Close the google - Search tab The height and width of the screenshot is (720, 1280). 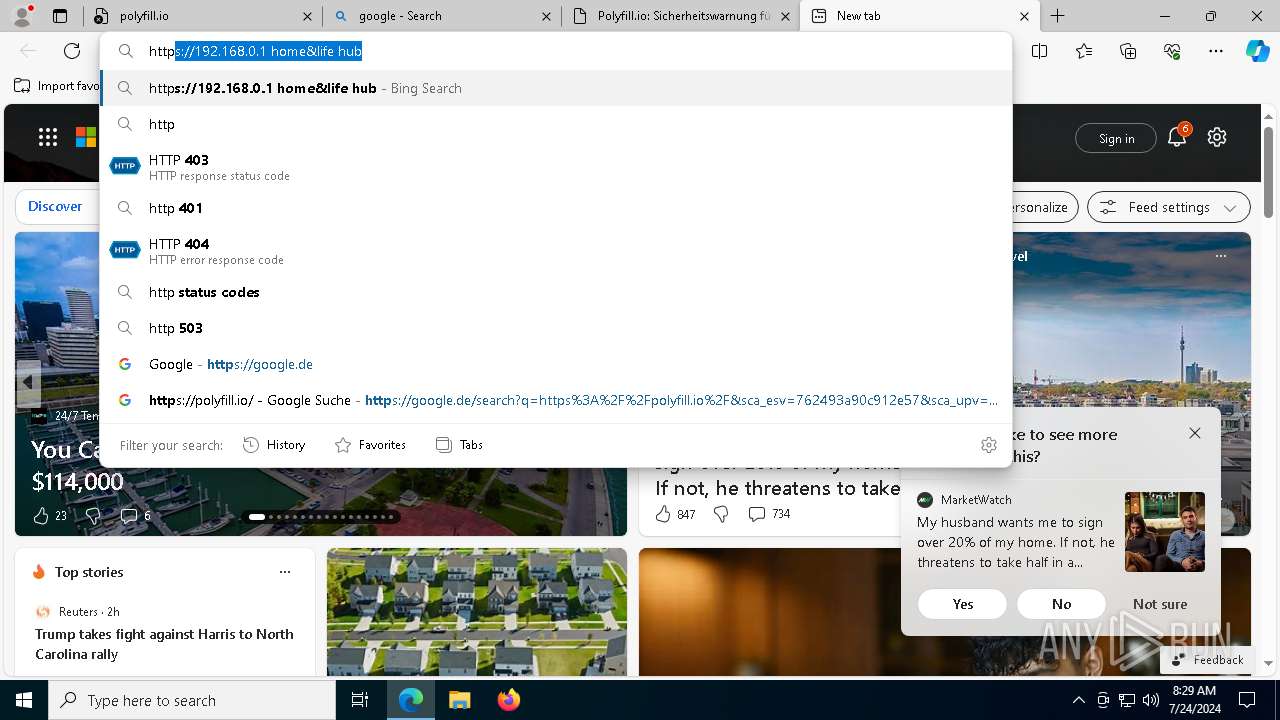[546, 16]
